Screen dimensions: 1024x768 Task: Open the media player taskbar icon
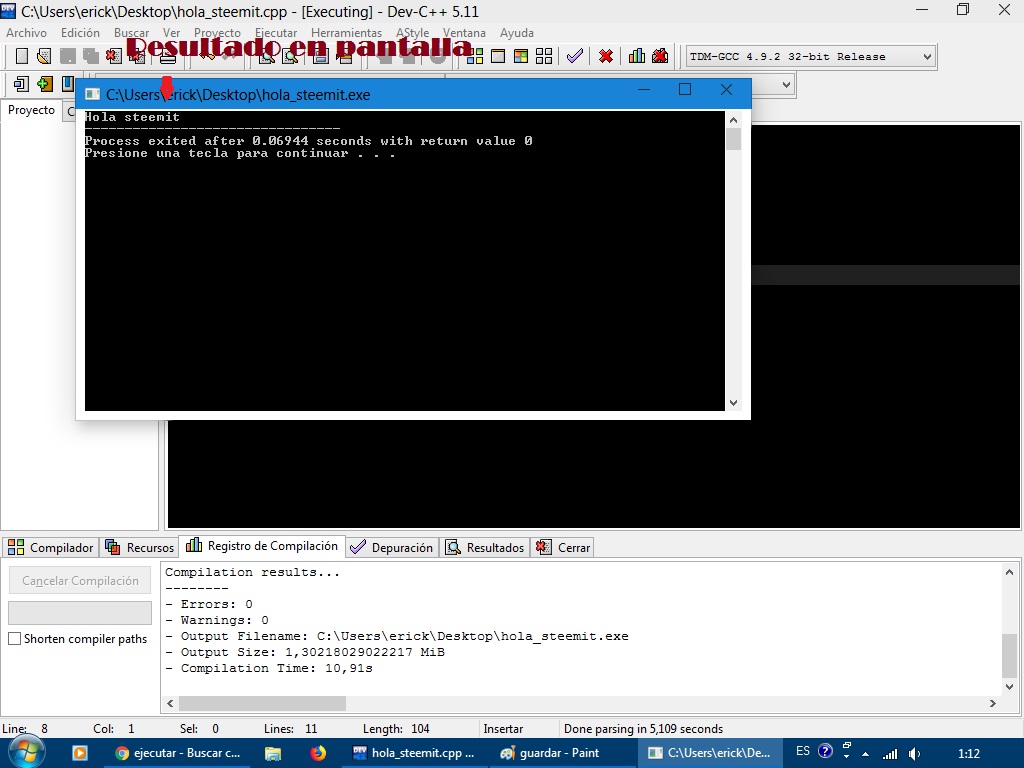pos(80,753)
